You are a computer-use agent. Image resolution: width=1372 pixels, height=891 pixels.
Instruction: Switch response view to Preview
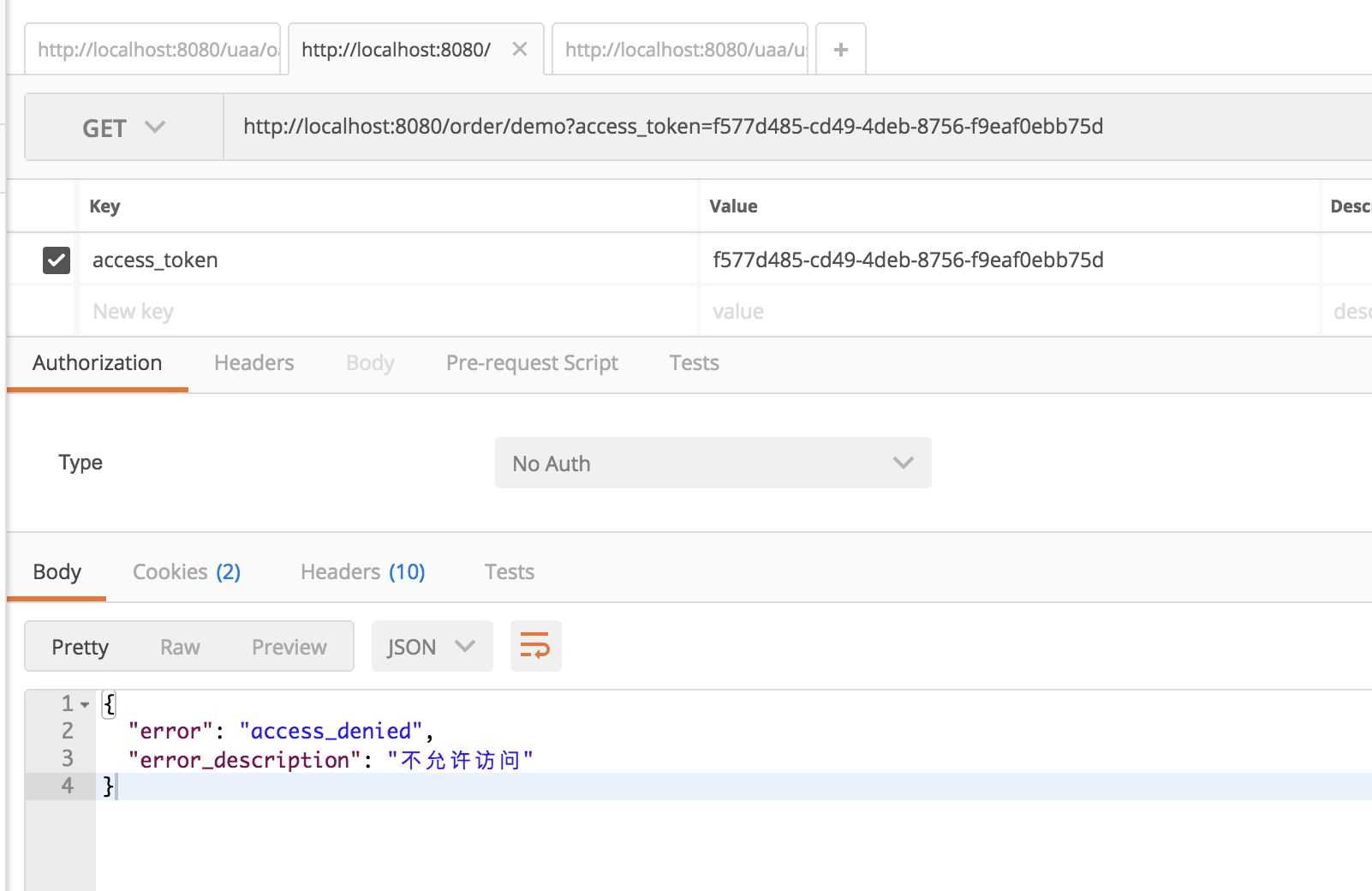[289, 647]
